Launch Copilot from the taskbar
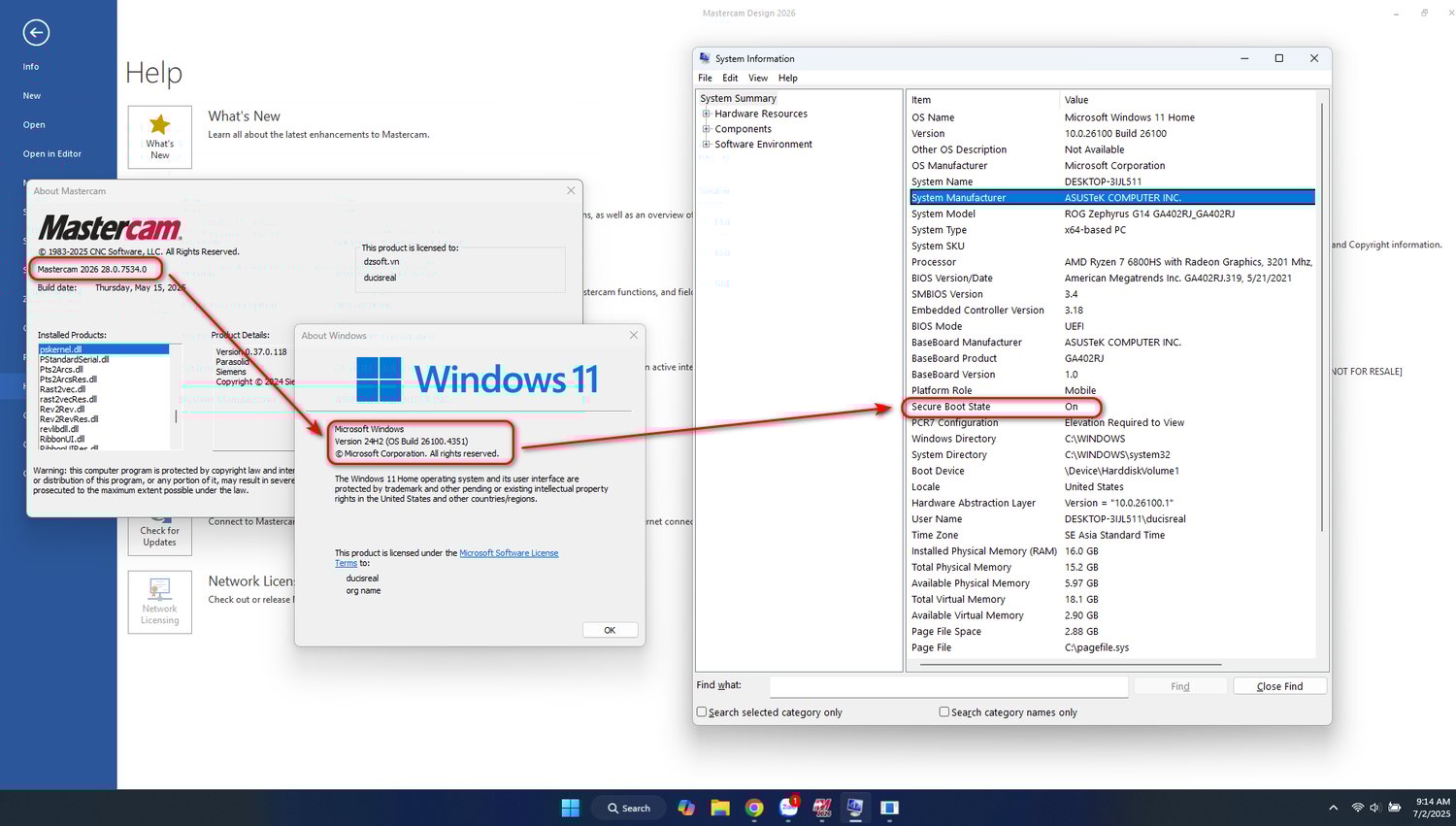The image size is (1456, 826). pos(686,808)
